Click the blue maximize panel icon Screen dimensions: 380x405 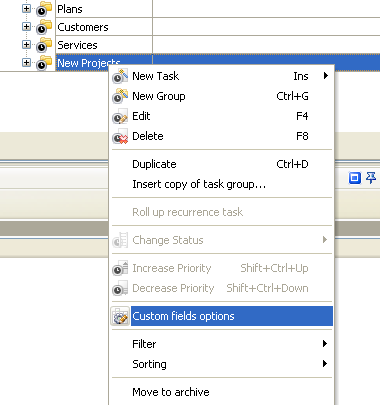coord(355,178)
